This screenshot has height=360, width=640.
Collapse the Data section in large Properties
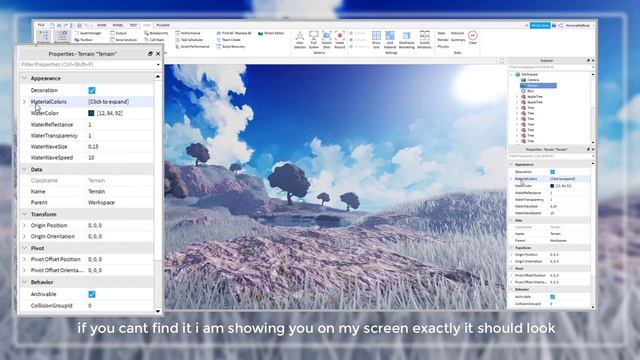point(24,169)
